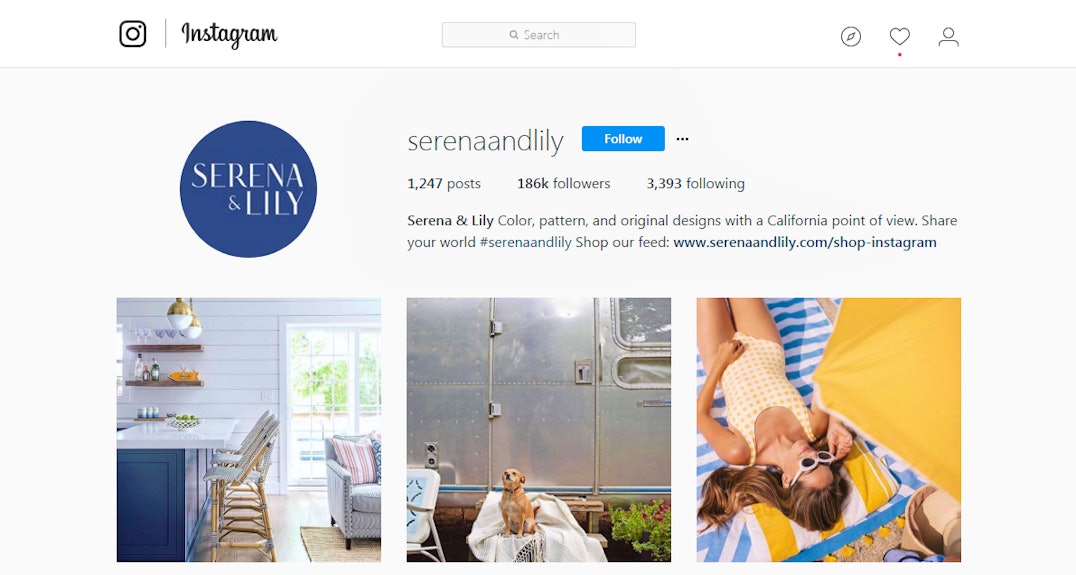The height and width of the screenshot is (575, 1076).
Task: Click the 1,247 posts count
Action: pyautogui.click(x=444, y=183)
